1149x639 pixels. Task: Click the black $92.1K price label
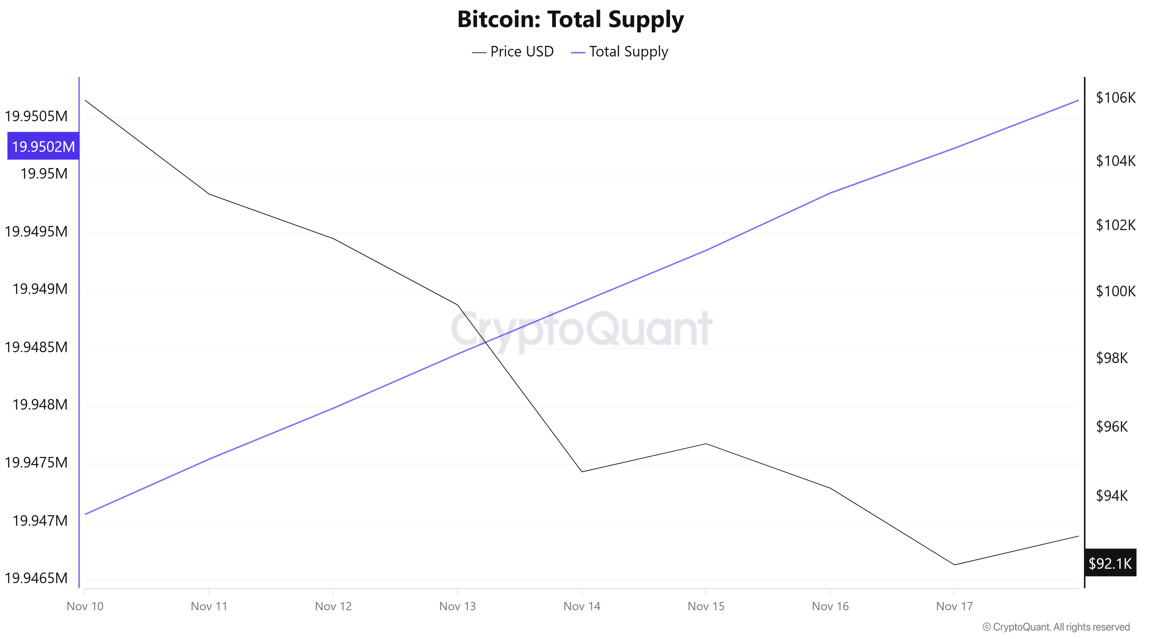1109,564
